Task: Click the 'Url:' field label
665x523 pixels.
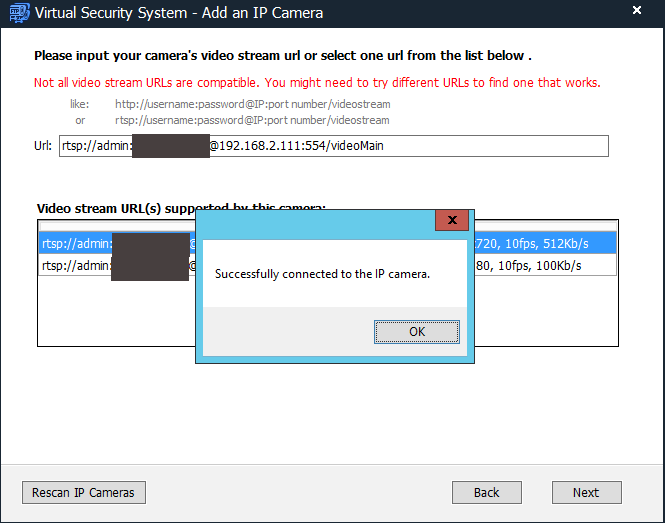Action: pyautogui.click(x=42, y=146)
